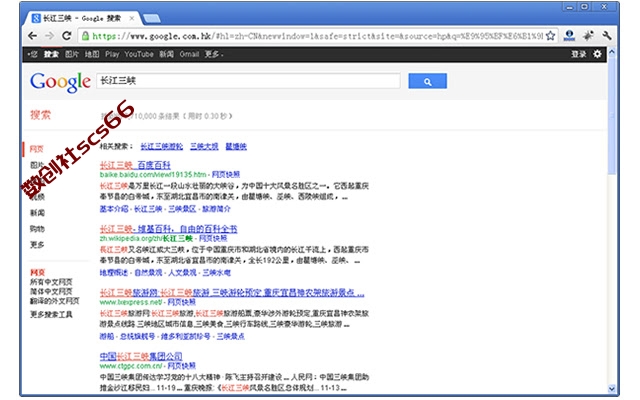Expand 更多 in the left sidebar
The width and height of the screenshot is (640, 400).
[37, 244]
